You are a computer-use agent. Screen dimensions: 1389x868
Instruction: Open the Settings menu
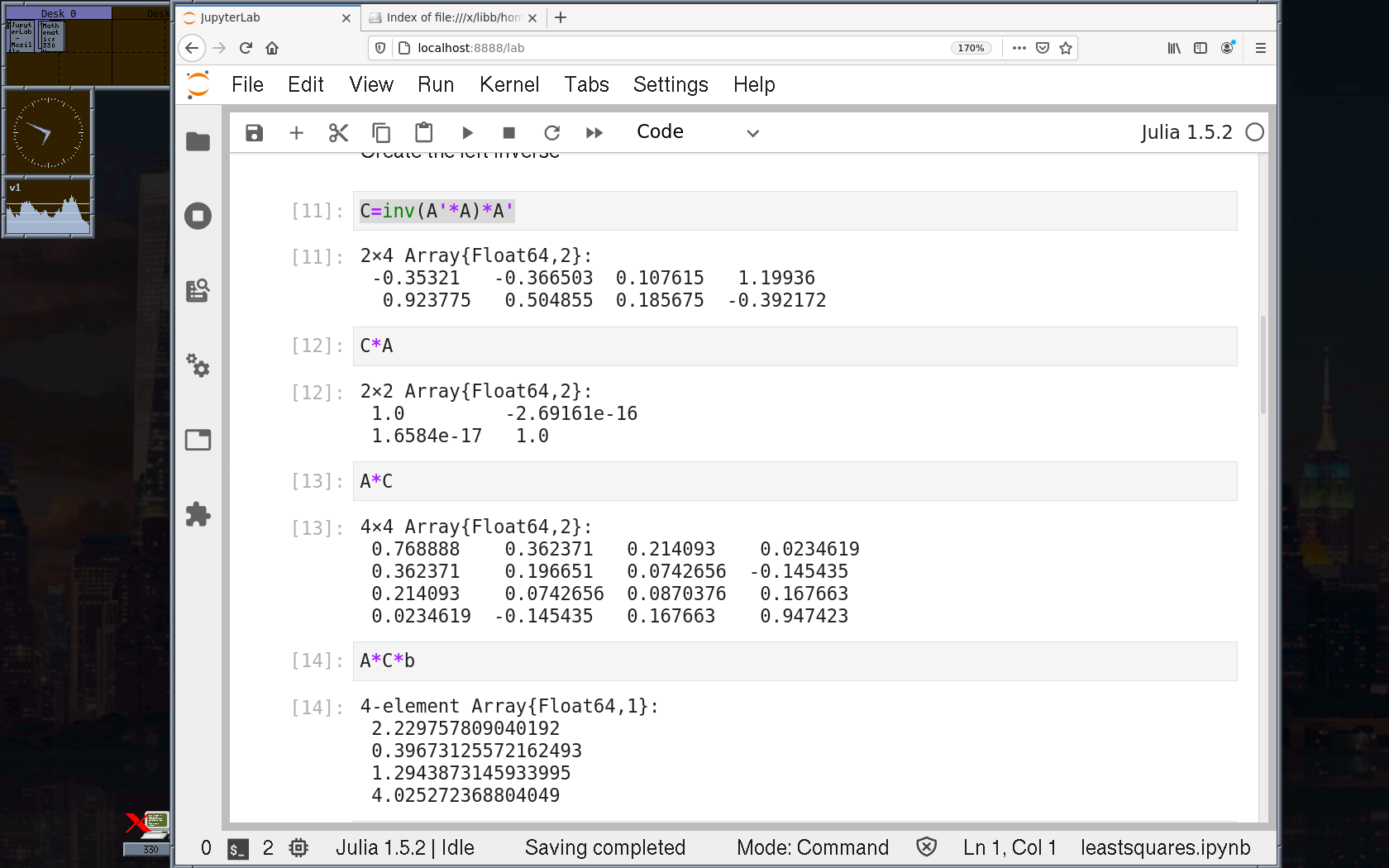coord(670,84)
